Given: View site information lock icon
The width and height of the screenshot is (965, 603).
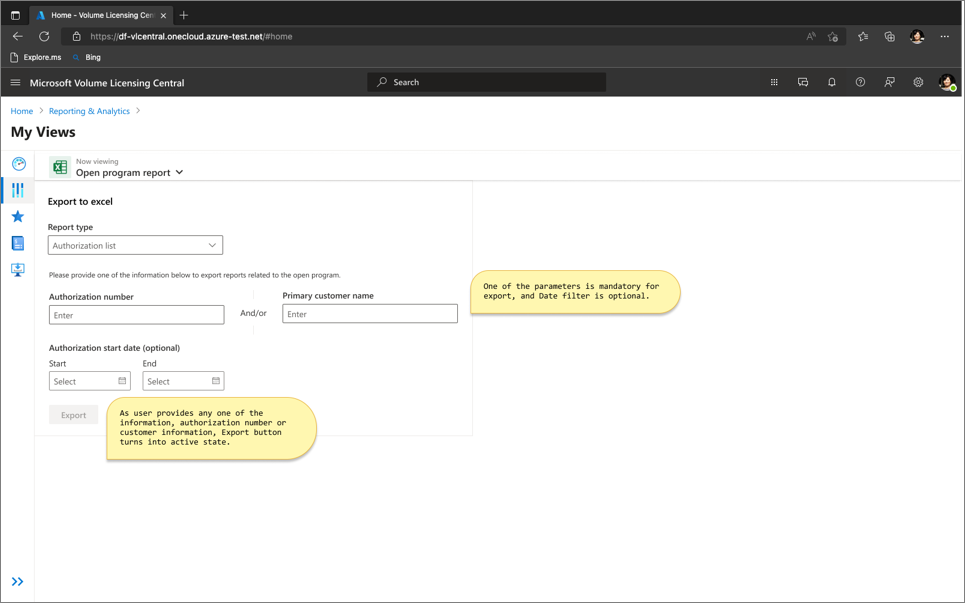Looking at the screenshot, I should pyautogui.click(x=76, y=36).
